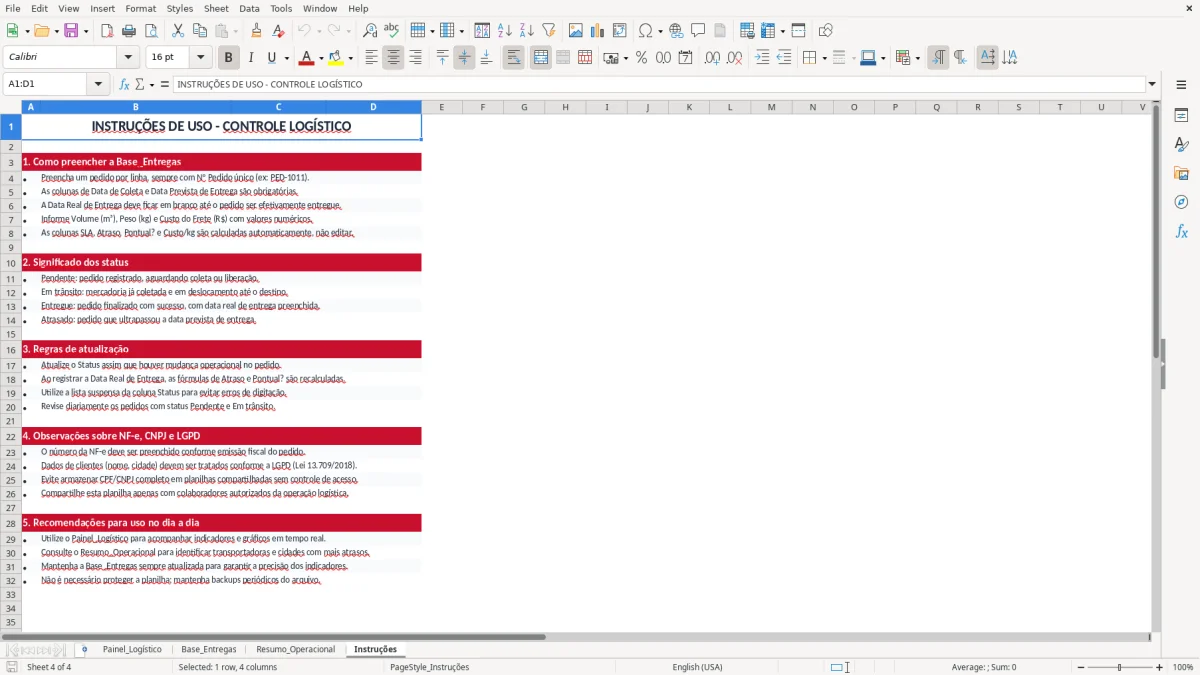The width and height of the screenshot is (1200, 675).
Task: Open Select Function sigma dropdown
Action: (x=151, y=85)
